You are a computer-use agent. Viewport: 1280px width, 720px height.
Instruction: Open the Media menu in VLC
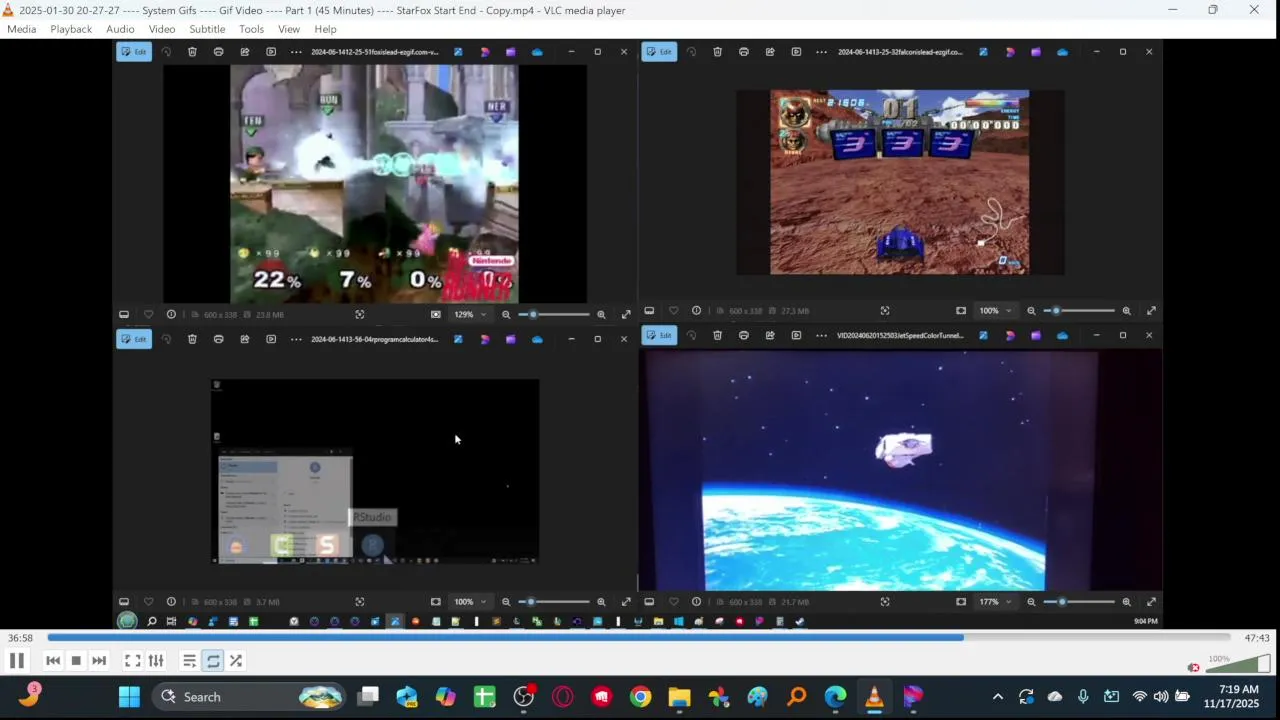click(21, 29)
